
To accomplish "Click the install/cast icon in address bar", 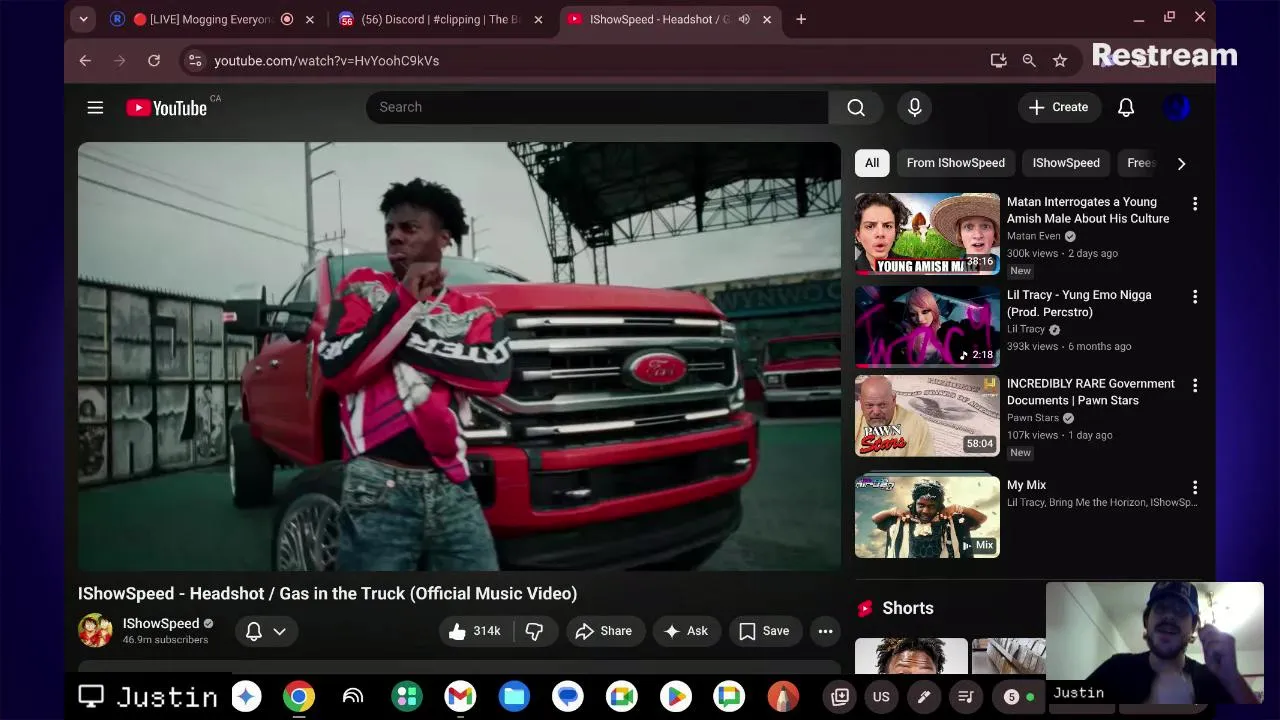I will coord(998,60).
